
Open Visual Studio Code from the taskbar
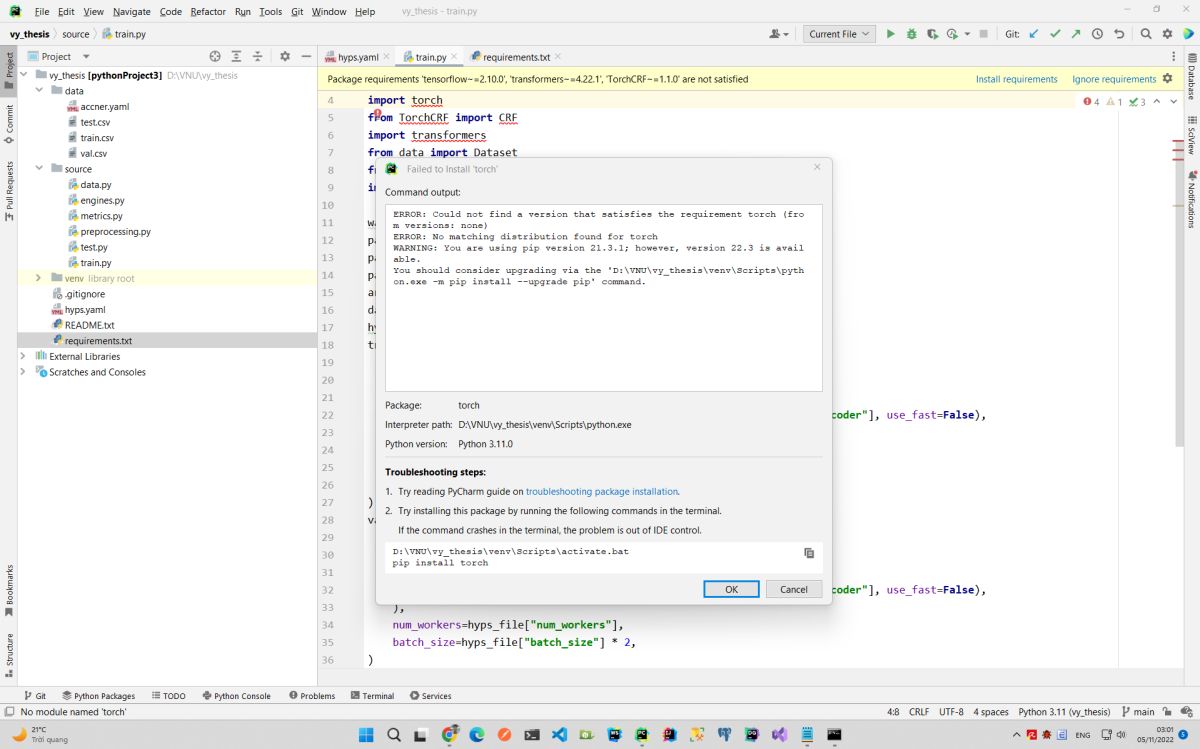[559, 734]
